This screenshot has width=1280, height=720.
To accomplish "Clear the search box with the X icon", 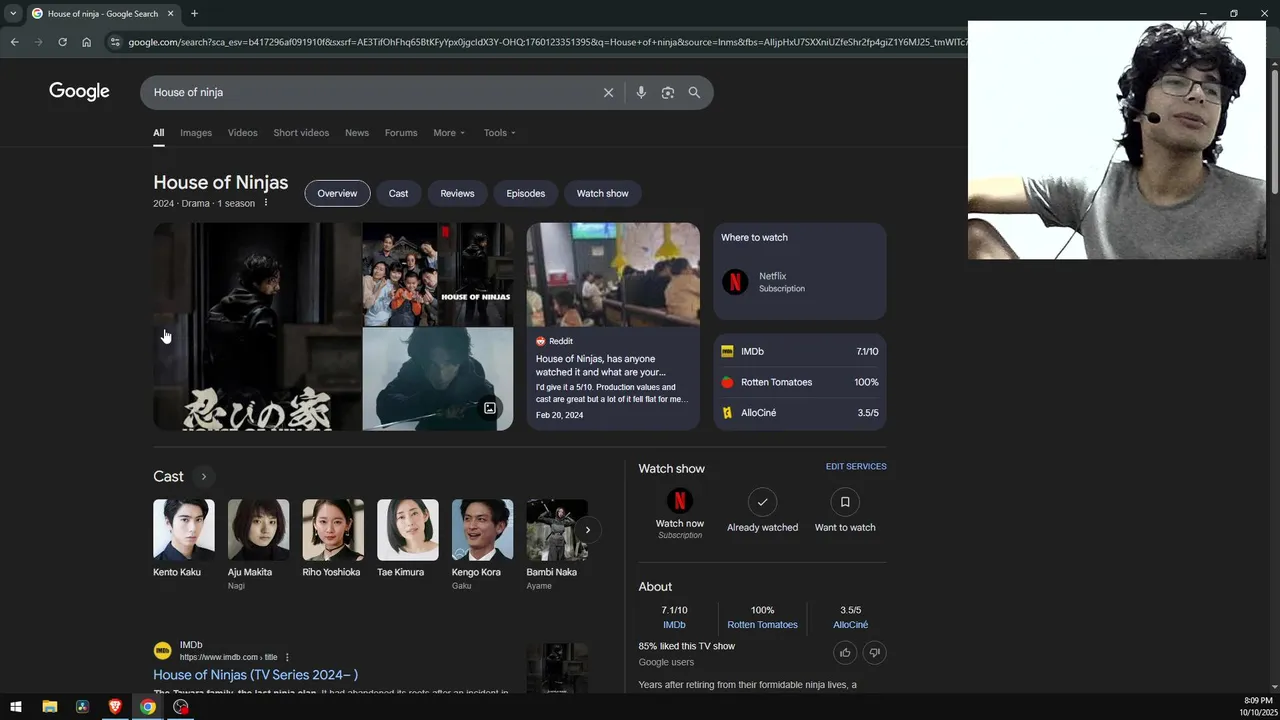I will (608, 92).
